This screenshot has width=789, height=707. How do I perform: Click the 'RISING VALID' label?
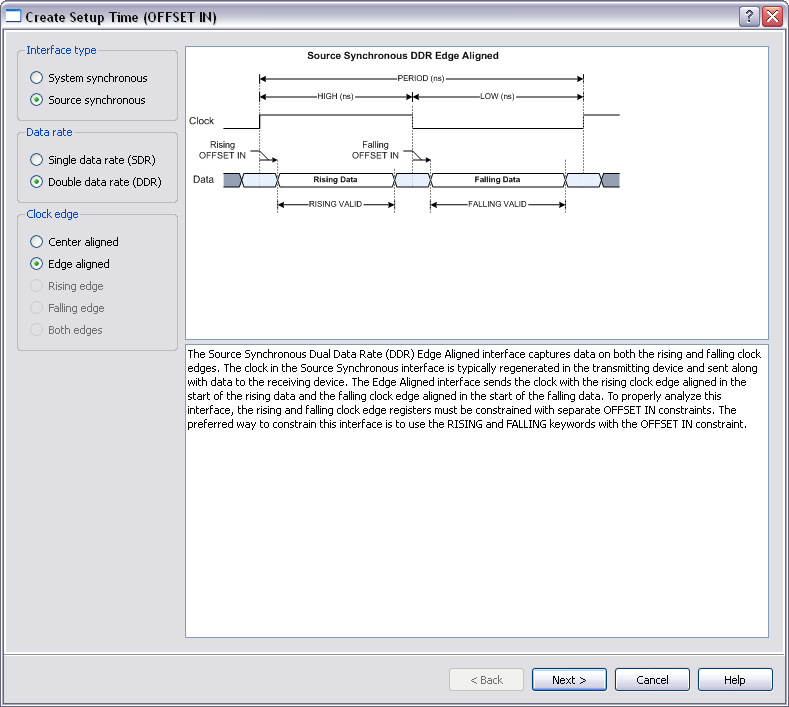tap(335, 204)
